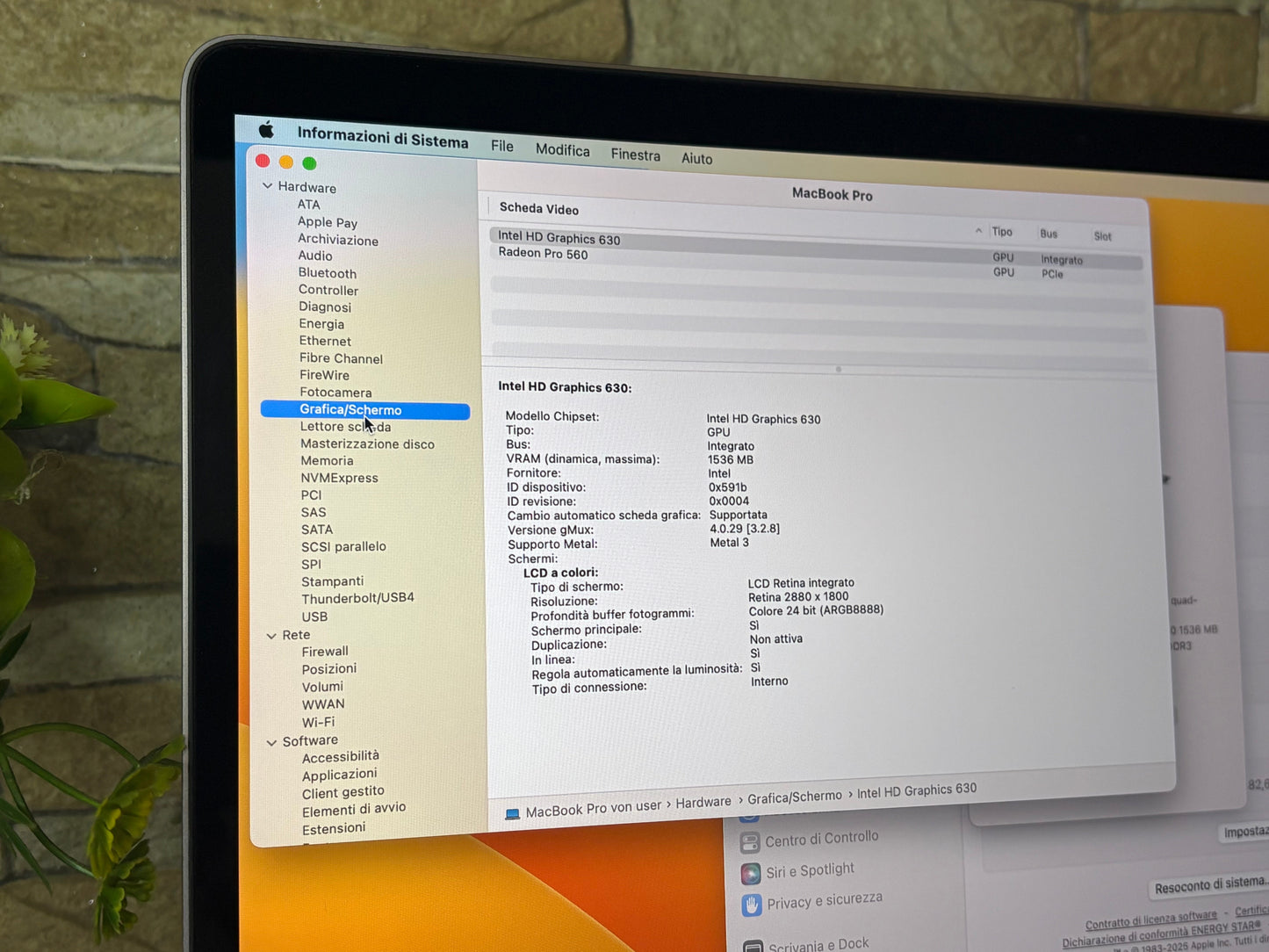The height and width of the screenshot is (952, 1269).
Task: Collapse the Software section
Action: coord(271,742)
